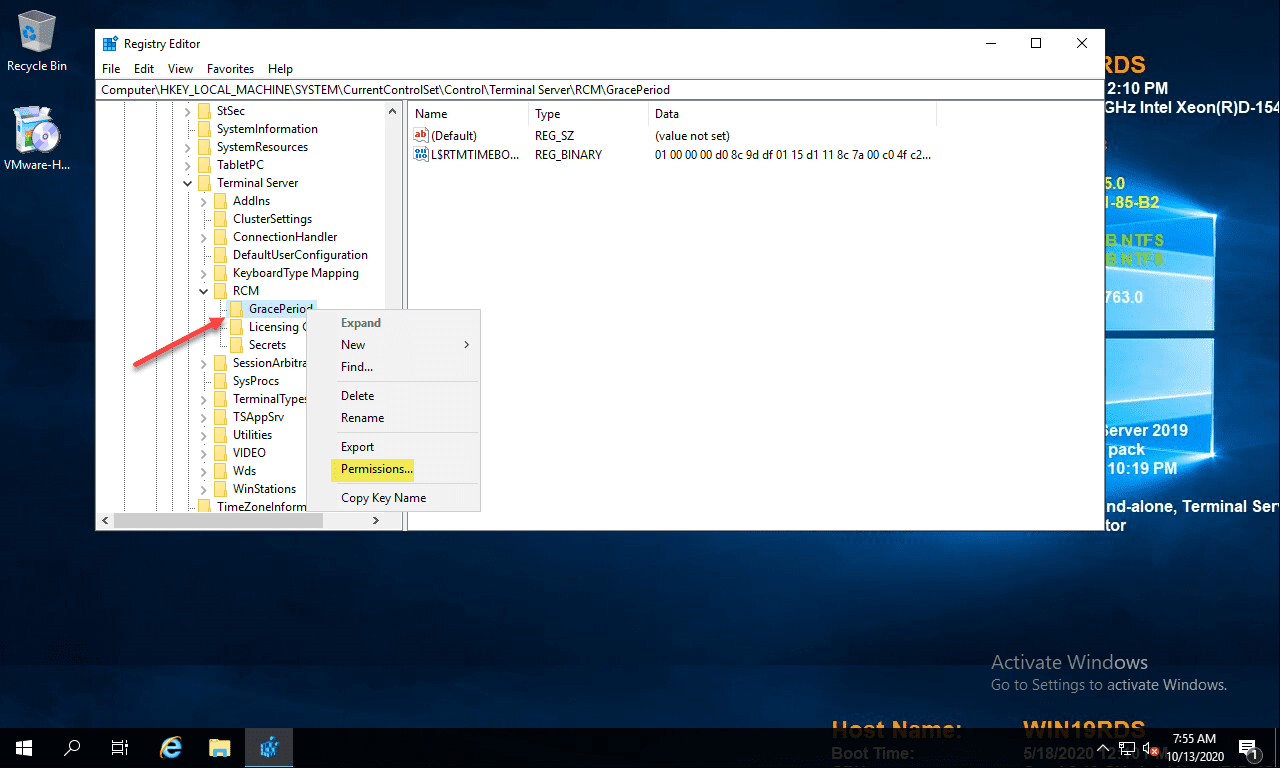1280x768 pixels.
Task: Click the Windows Start button
Action: (x=23, y=747)
